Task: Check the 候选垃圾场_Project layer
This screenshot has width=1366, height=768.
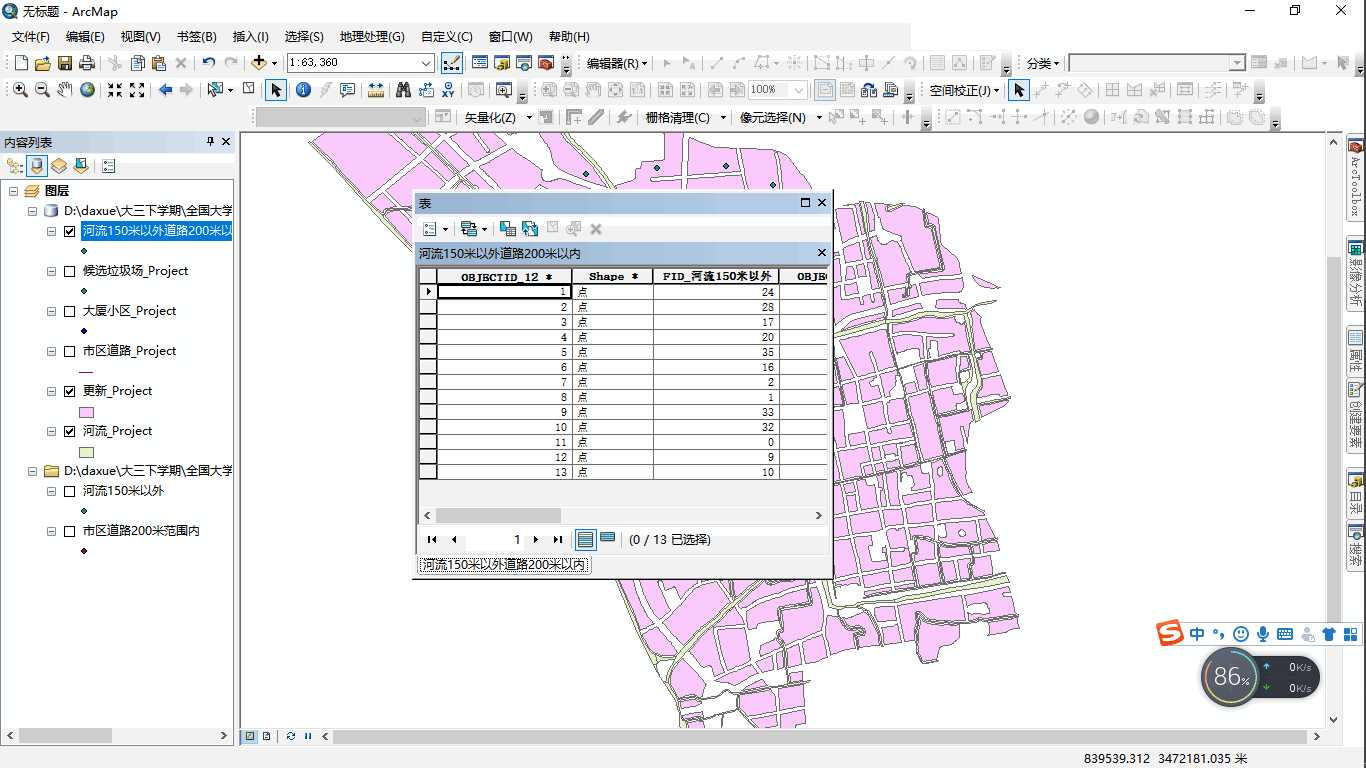Action: pyautogui.click(x=69, y=271)
